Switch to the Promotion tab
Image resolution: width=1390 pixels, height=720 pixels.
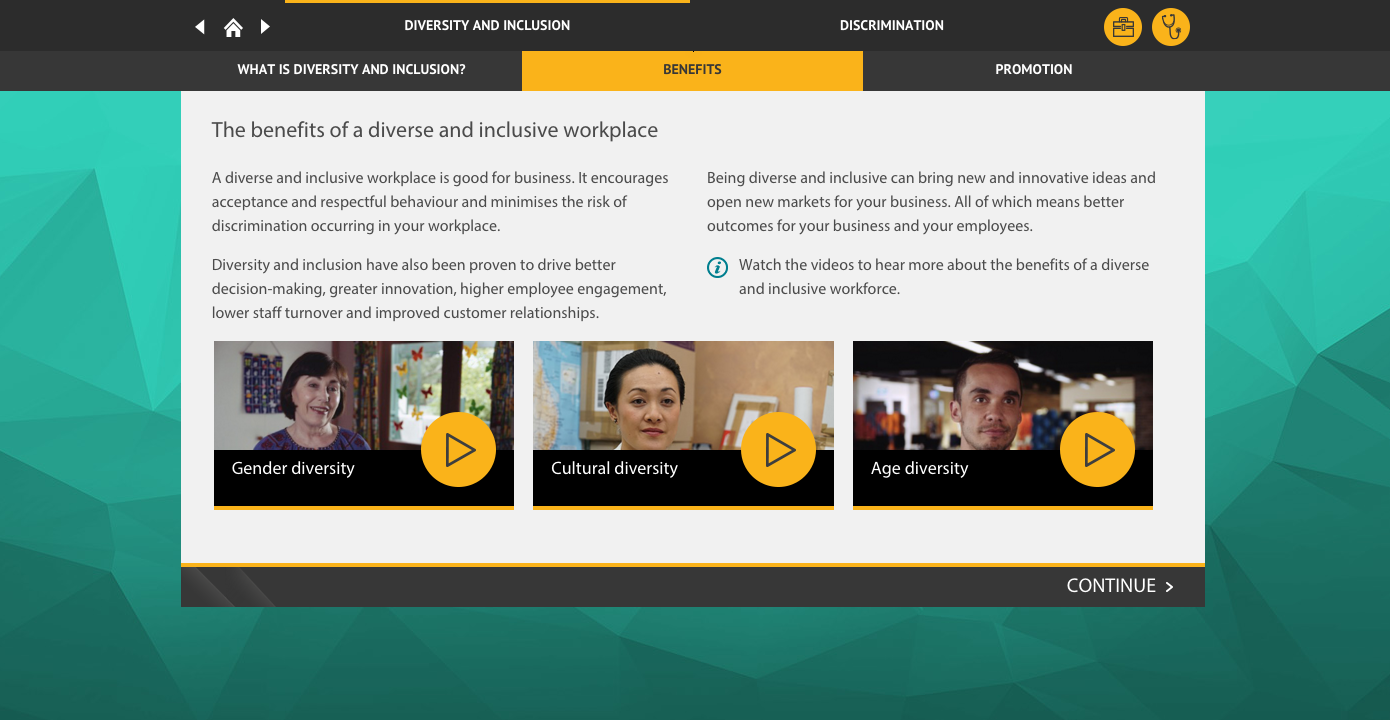1034,70
